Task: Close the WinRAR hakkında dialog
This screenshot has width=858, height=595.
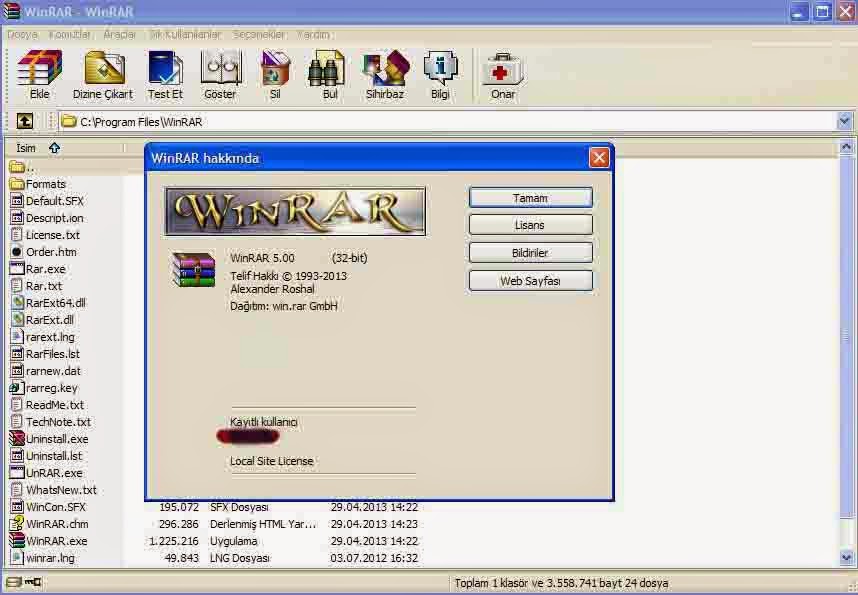Action: coord(599,158)
